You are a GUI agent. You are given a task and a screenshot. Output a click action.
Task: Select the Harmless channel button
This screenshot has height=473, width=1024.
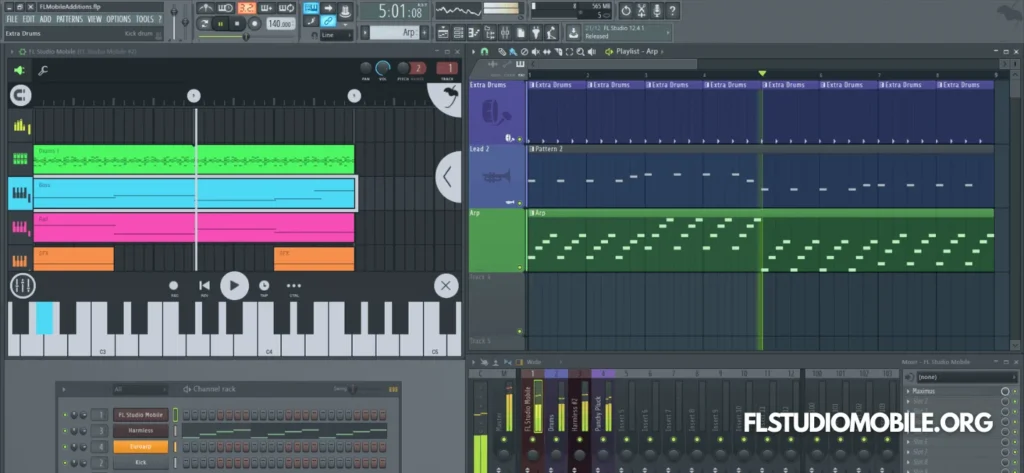tap(140, 431)
